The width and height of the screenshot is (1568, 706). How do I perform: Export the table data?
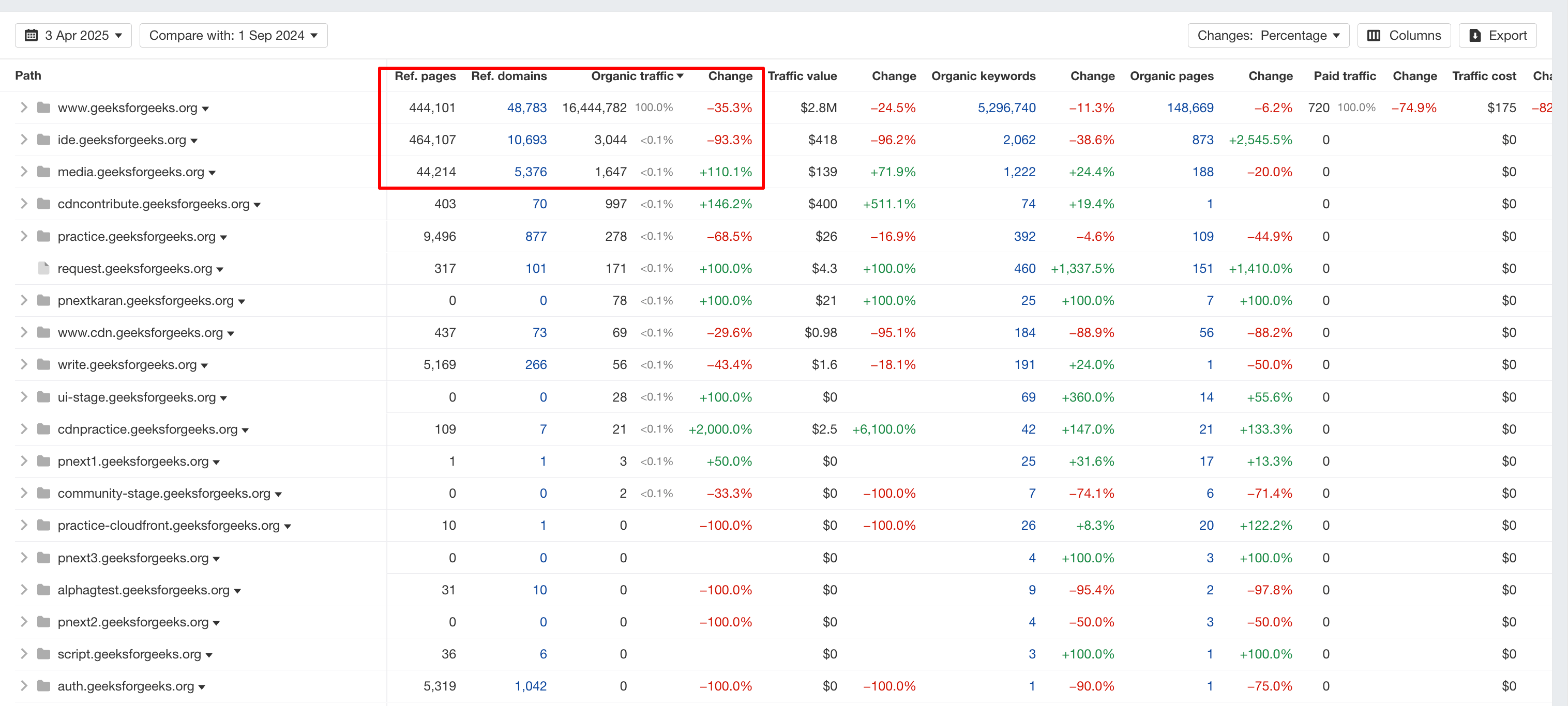1497,35
